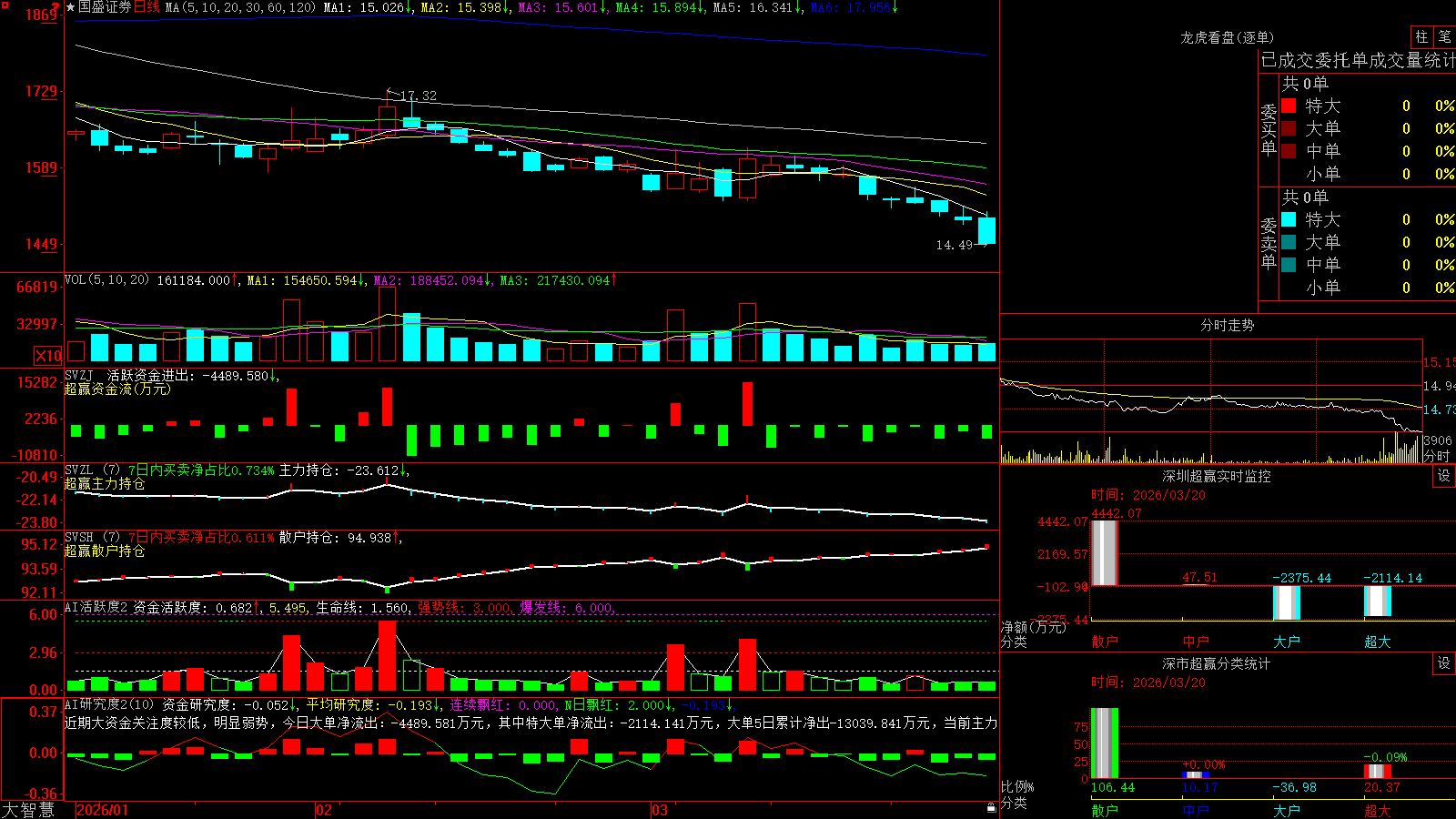Click the 中单 swatch under 委卖单
This screenshot has height=819, width=1456.
(x=1289, y=265)
